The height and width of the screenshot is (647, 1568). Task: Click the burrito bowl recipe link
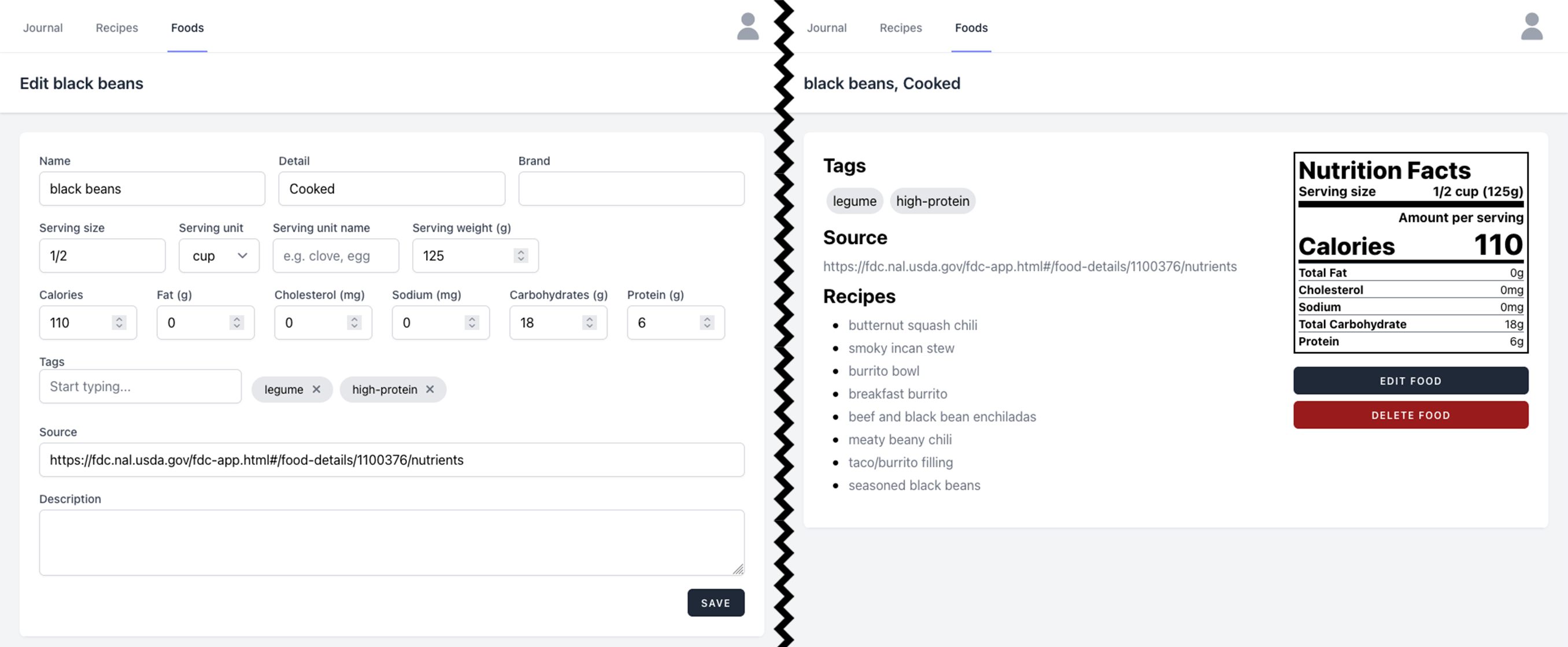(883, 371)
